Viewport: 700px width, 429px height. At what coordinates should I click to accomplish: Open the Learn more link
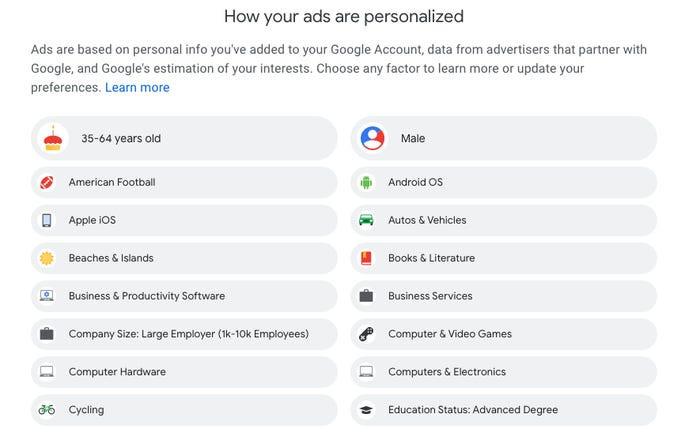tap(137, 87)
